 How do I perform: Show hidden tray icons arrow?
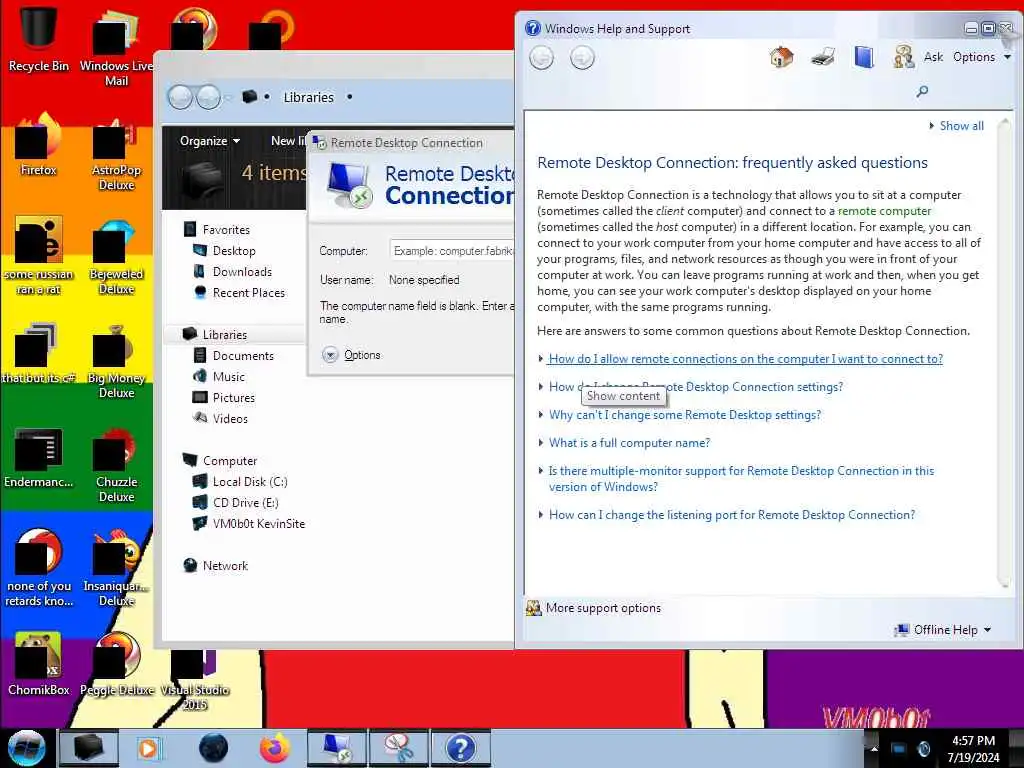pos(874,748)
